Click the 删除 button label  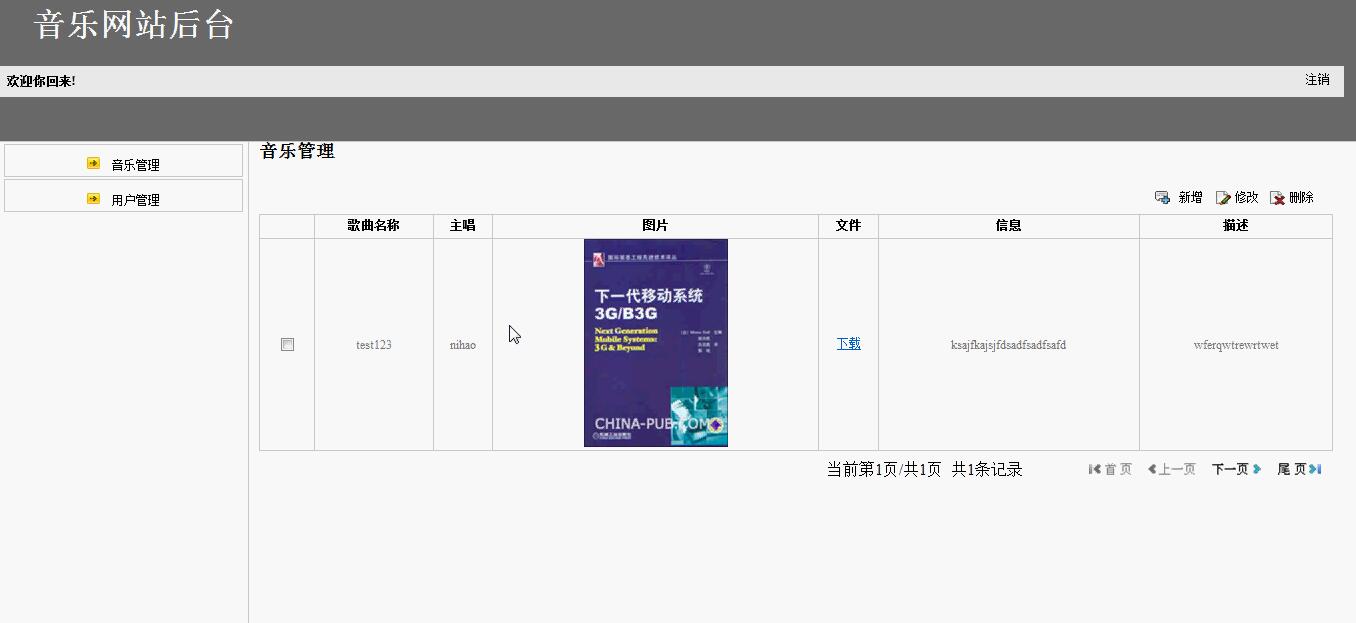(x=1301, y=198)
